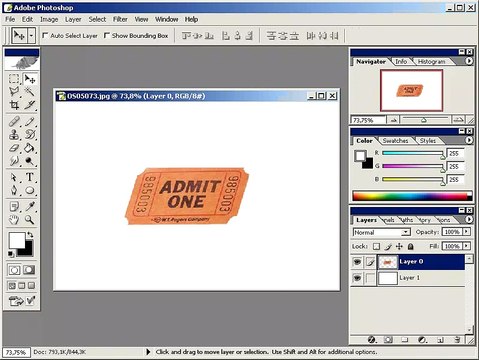Open status bar info arrow menu
This screenshot has width=479, height=360.
click(148, 352)
